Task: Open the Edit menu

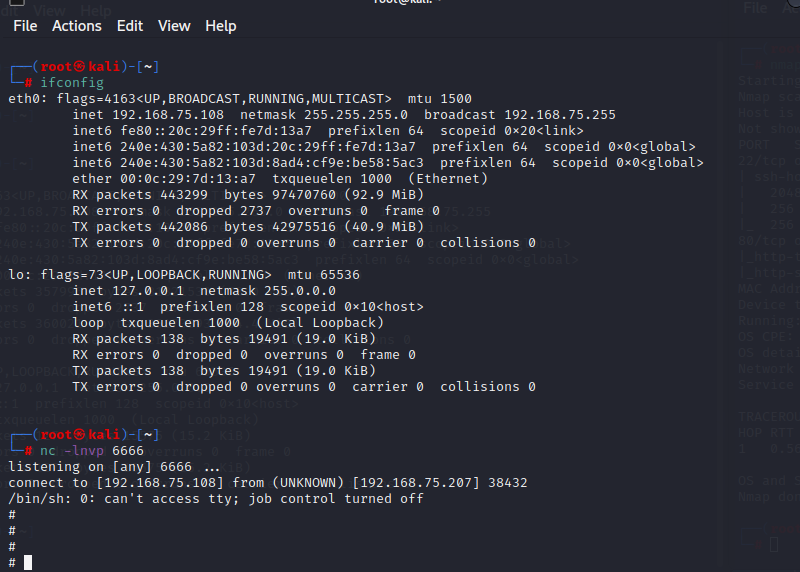Action: [130, 26]
